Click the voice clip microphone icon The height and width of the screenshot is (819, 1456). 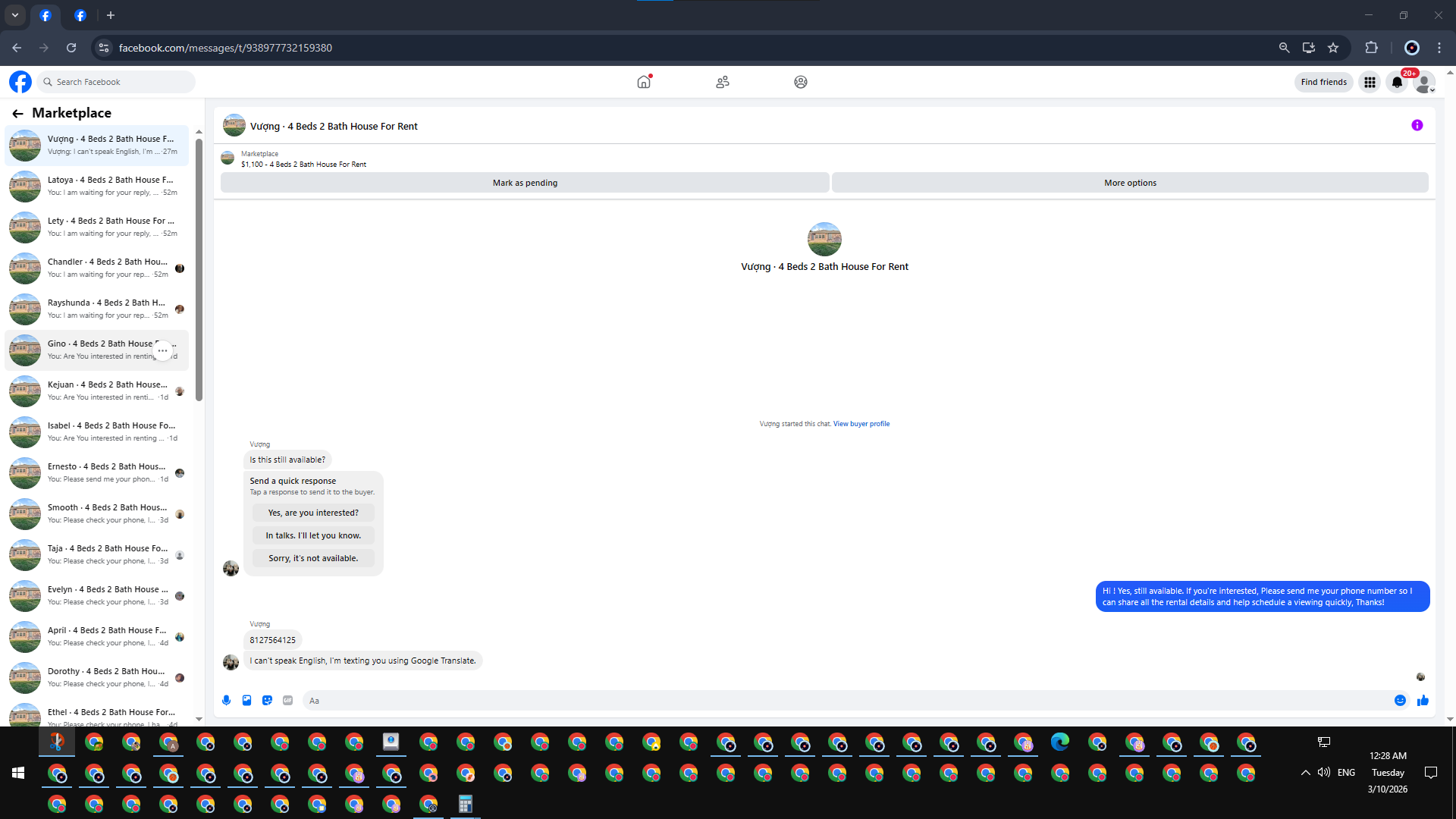pyautogui.click(x=226, y=701)
